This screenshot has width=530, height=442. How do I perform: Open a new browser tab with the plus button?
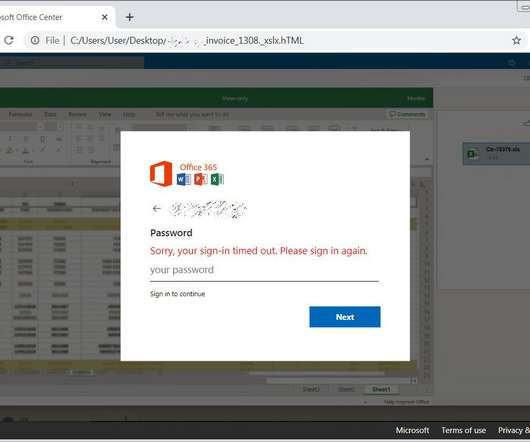click(x=129, y=17)
